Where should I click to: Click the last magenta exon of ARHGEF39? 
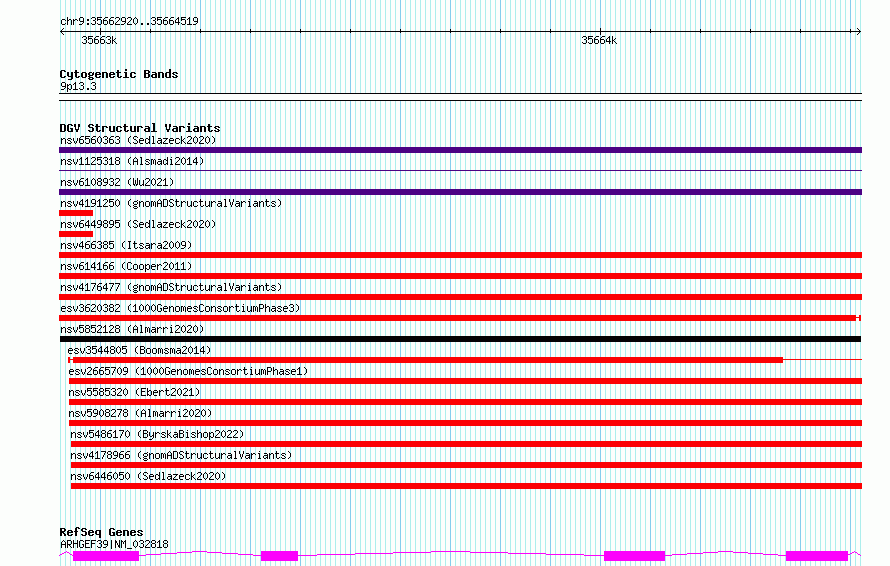[x=817, y=556]
